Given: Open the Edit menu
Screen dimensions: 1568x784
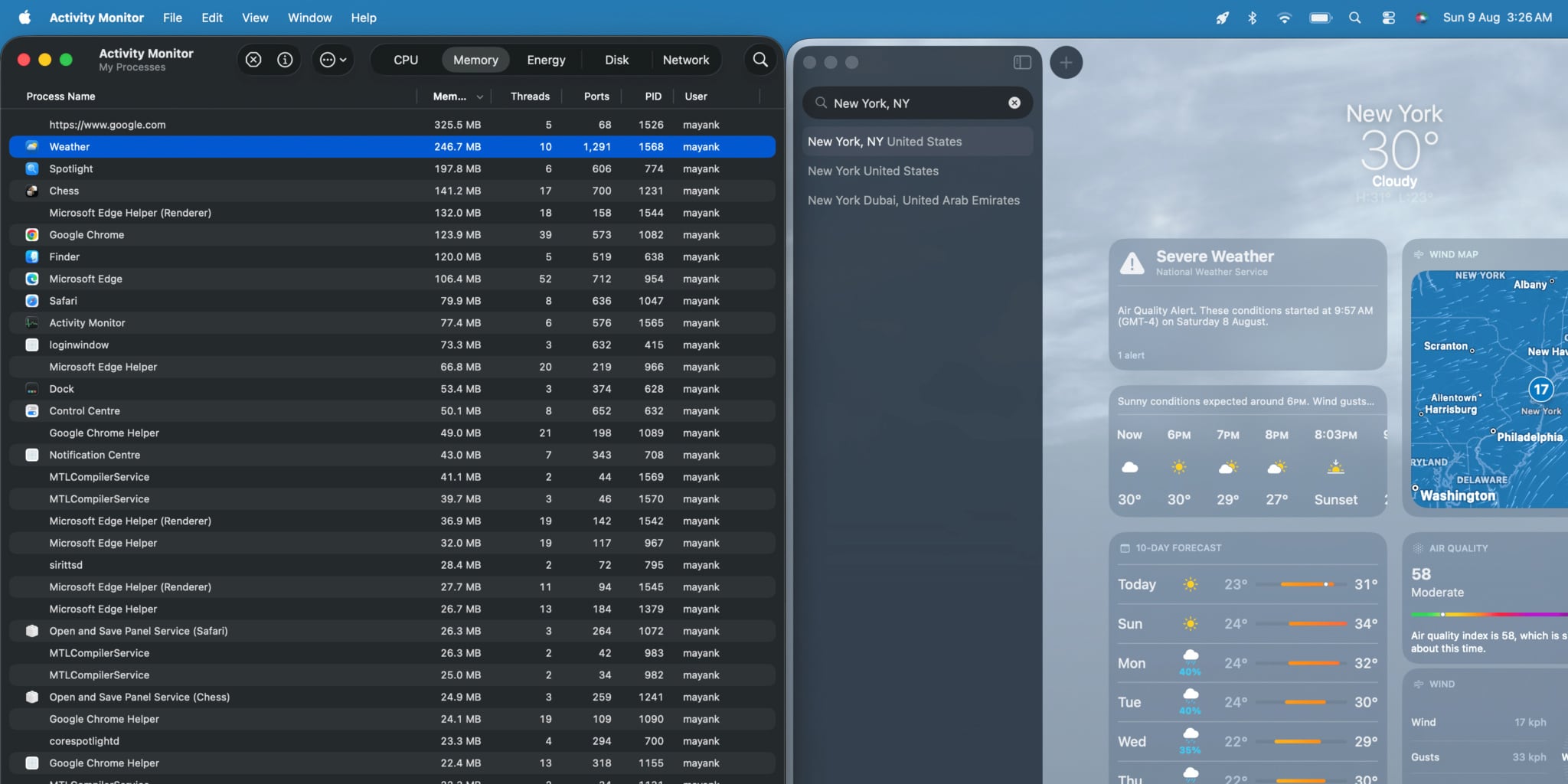Looking at the screenshot, I should click(212, 18).
